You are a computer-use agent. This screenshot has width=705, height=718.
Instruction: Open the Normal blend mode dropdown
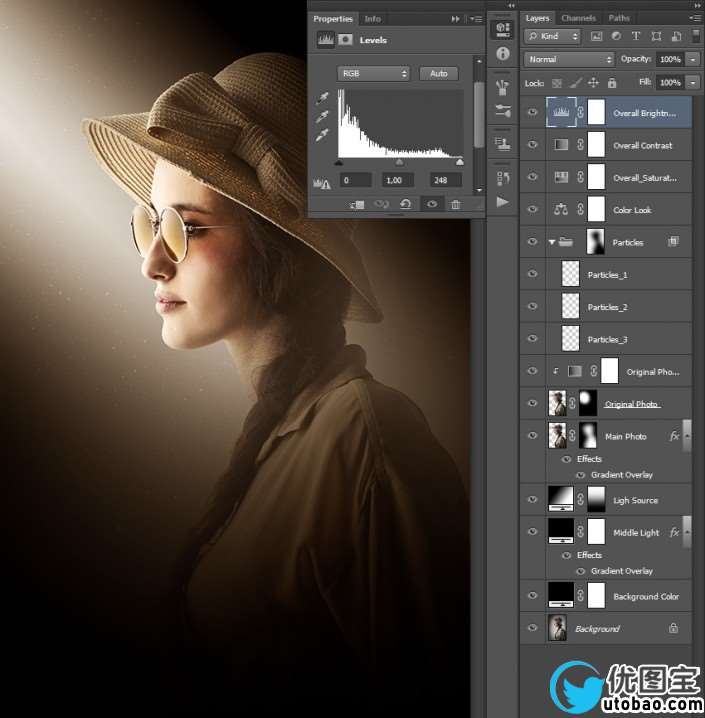569,60
